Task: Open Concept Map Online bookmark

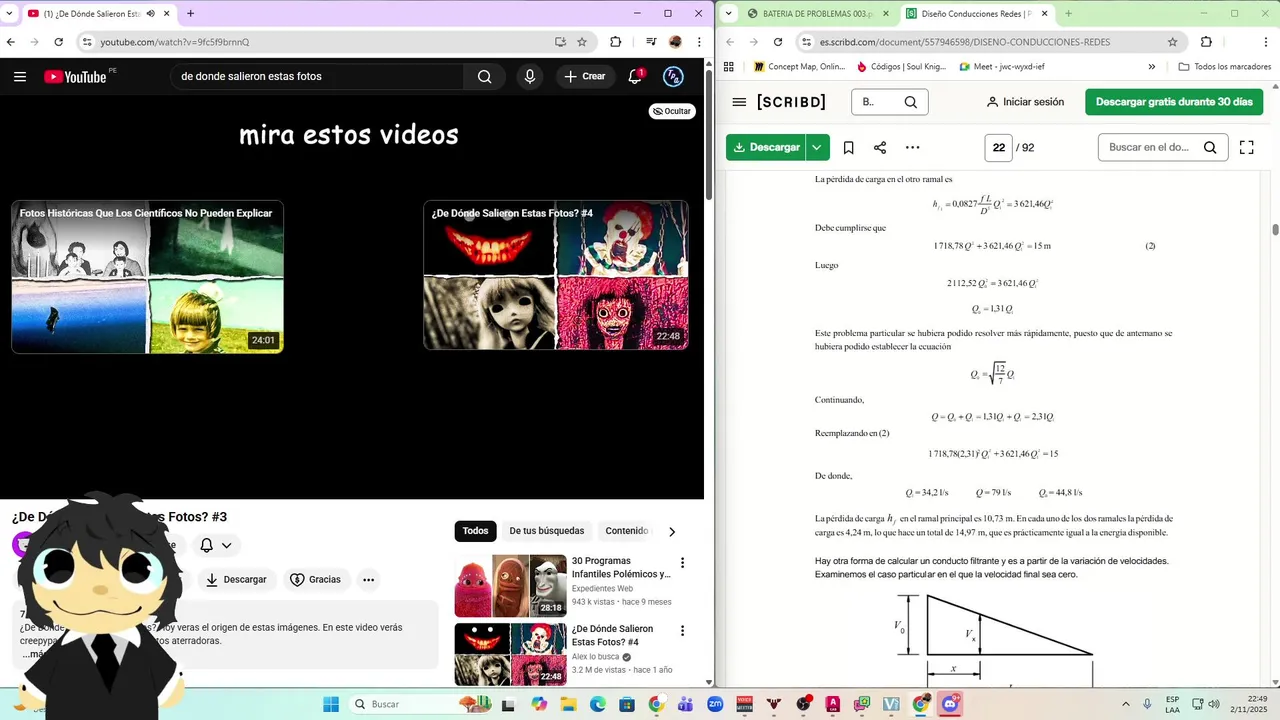Action: [x=799, y=67]
